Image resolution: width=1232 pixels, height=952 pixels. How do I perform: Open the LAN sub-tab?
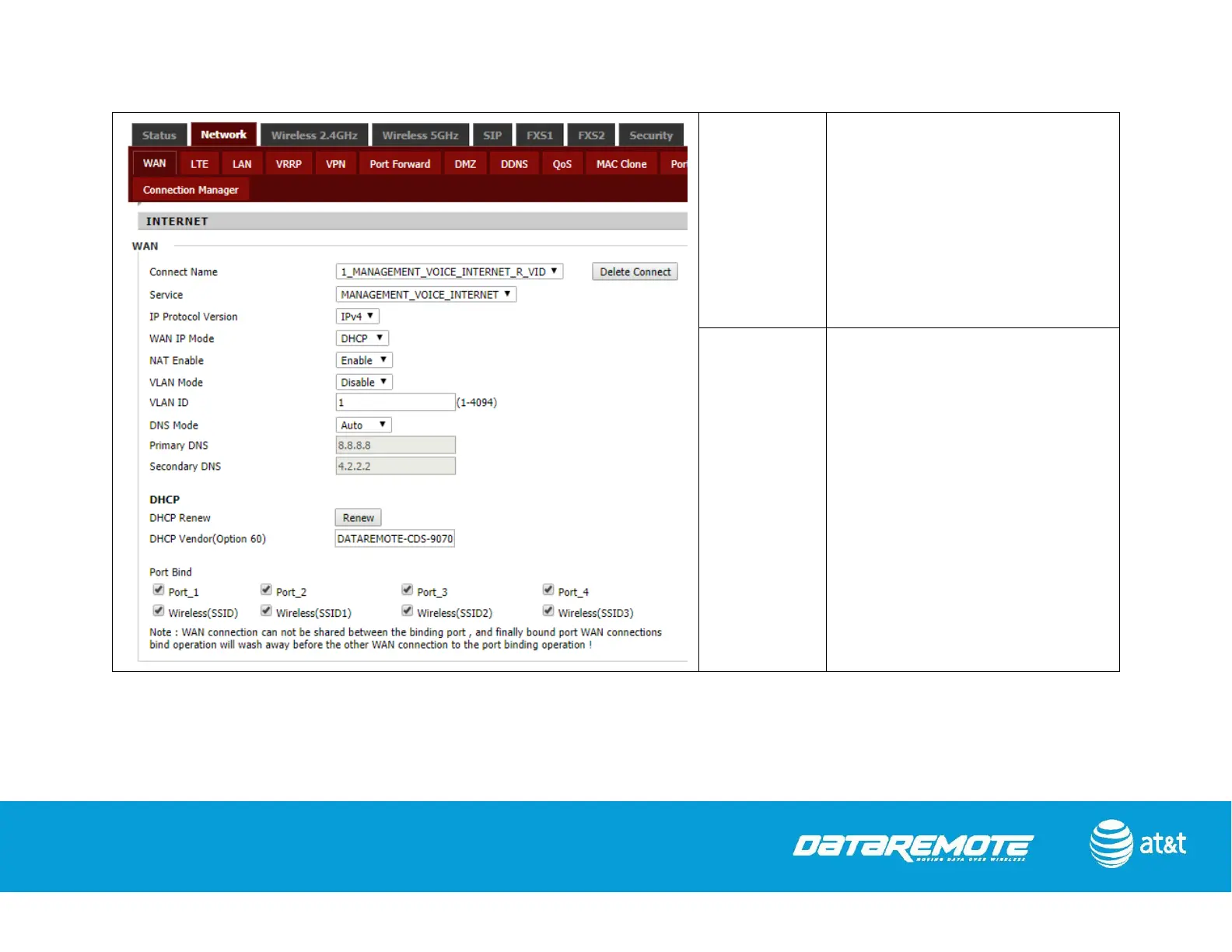(242, 164)
